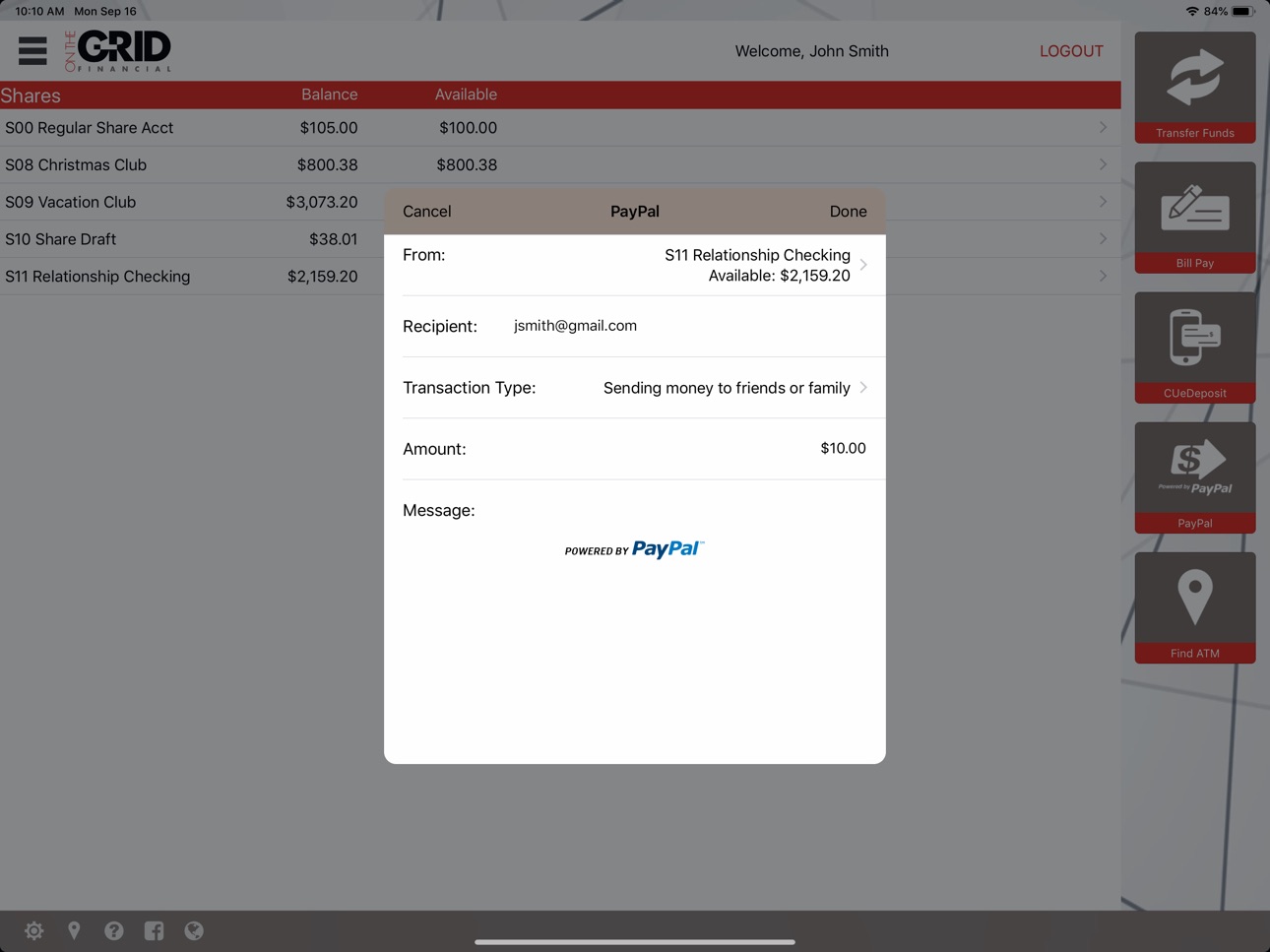Log out via the LOGOUT link
The width and height of the screenshot is (1270, 952).
pyautogui.click(x=1071, y=51)
